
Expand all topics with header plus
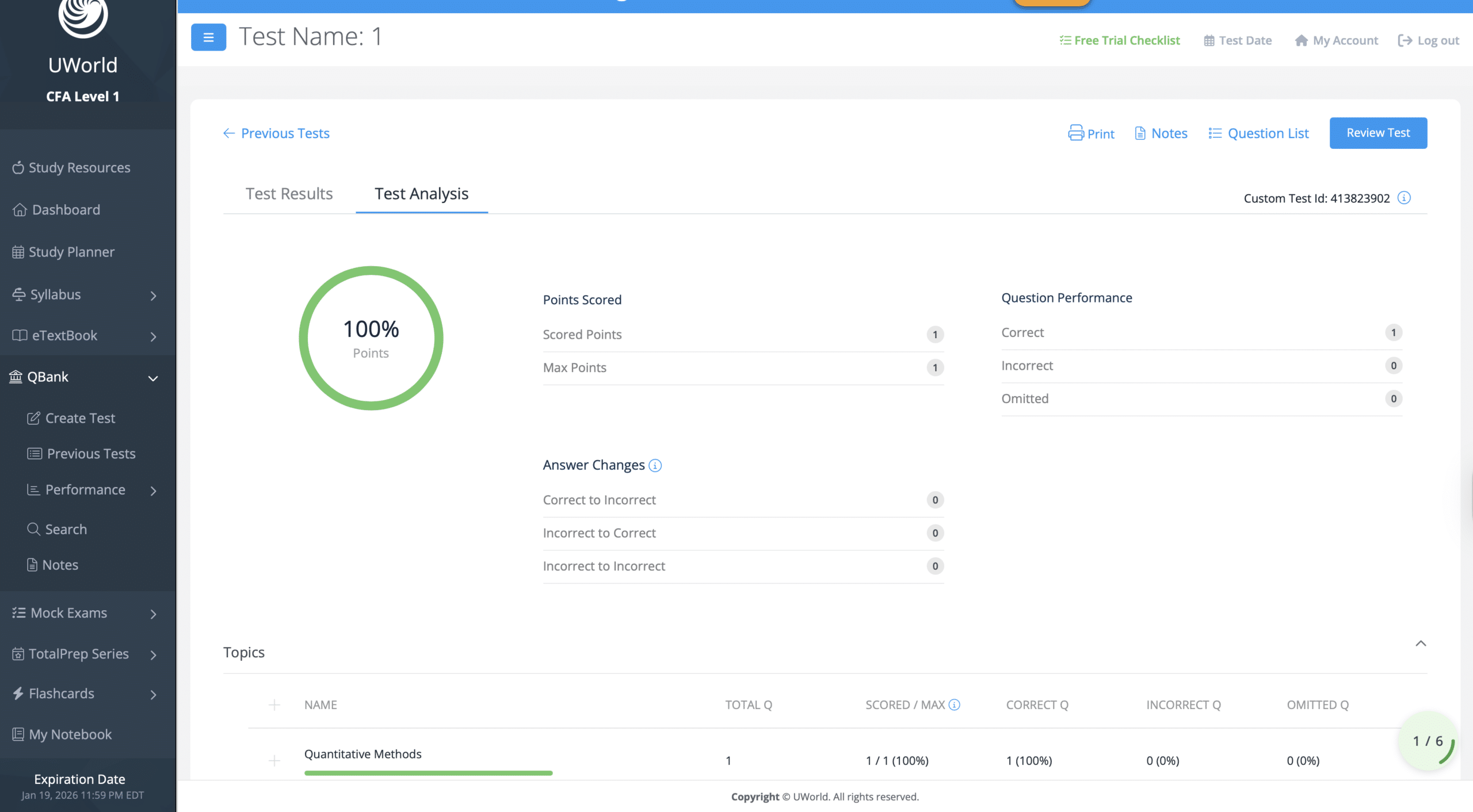pyautogui.click(x=274, y=704)
